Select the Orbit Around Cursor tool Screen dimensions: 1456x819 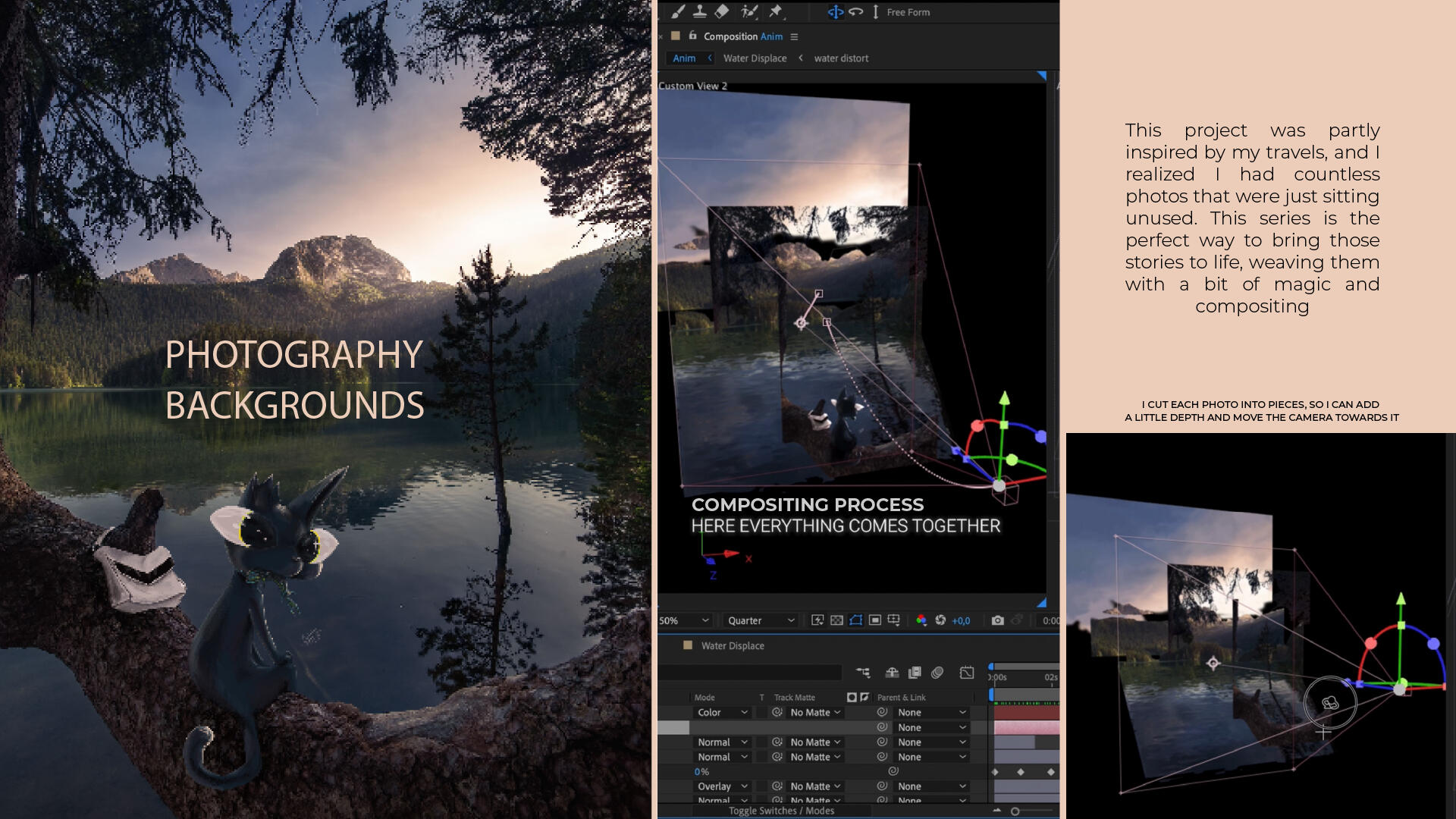pyautogui.click(x=835, y=12)
